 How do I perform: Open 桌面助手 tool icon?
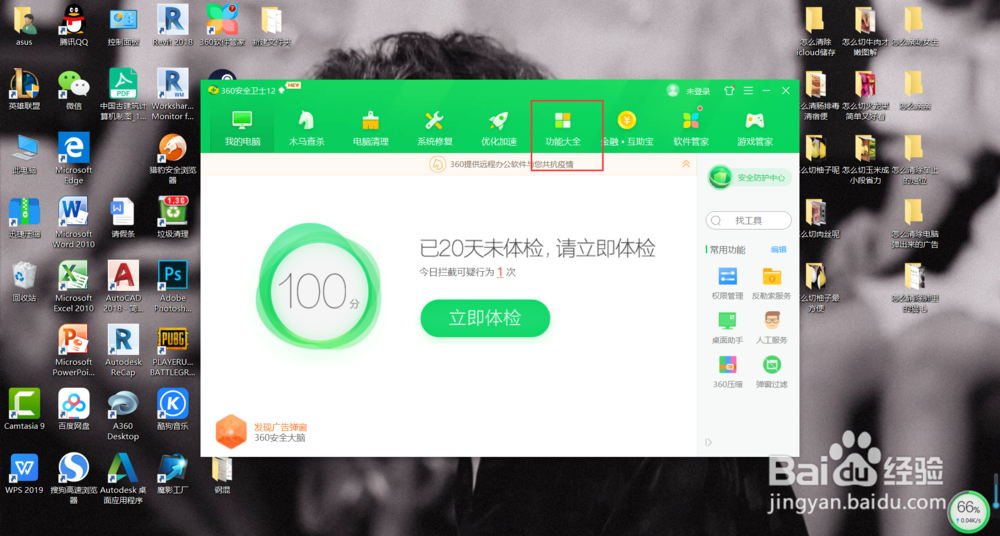click(727, 327)
